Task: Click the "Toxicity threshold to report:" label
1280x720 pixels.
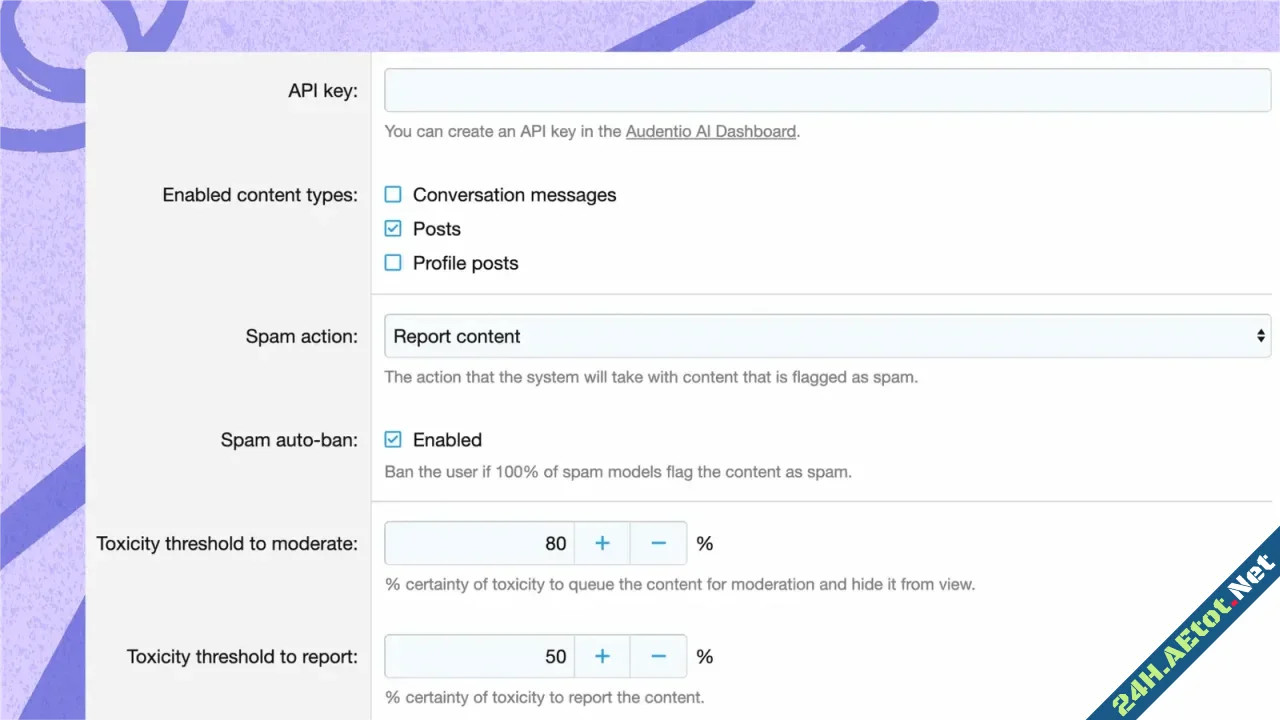Action: [242, 656]
